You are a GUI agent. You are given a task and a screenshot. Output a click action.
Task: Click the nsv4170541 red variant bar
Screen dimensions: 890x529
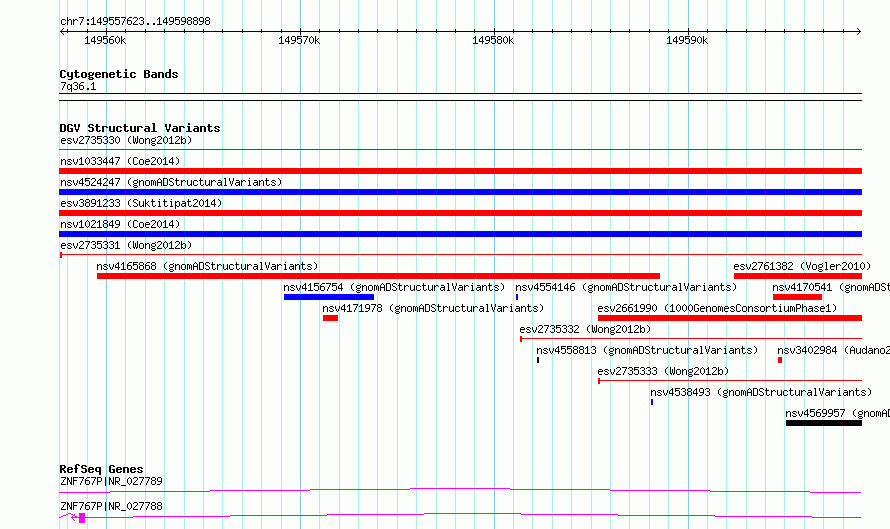pyautogui.click(x=797, y=297)
